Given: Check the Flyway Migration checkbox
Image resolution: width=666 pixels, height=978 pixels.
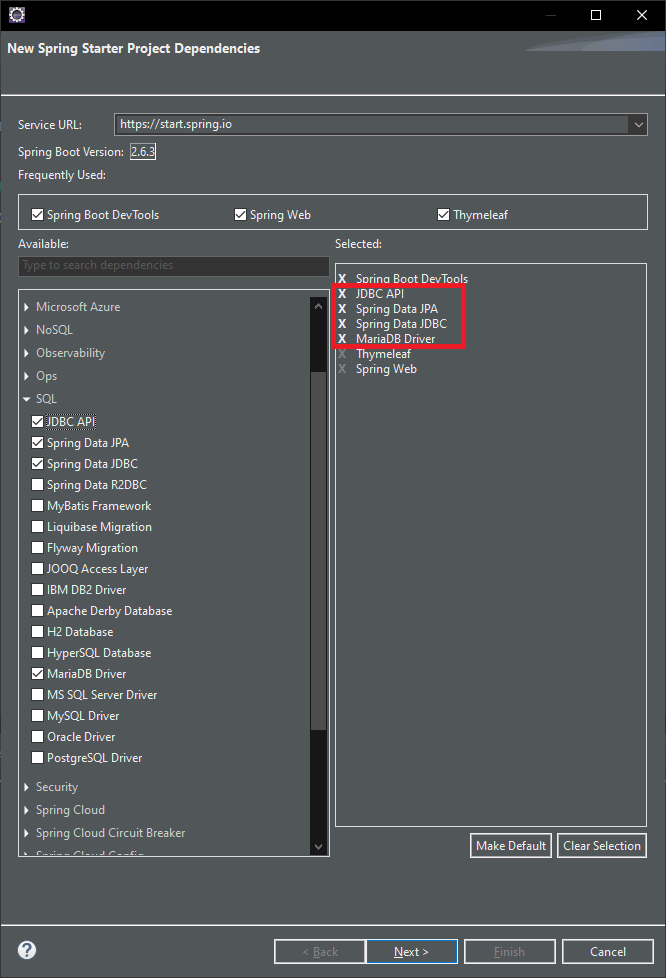Looking at the screenshot, I should tap(37, 548).
